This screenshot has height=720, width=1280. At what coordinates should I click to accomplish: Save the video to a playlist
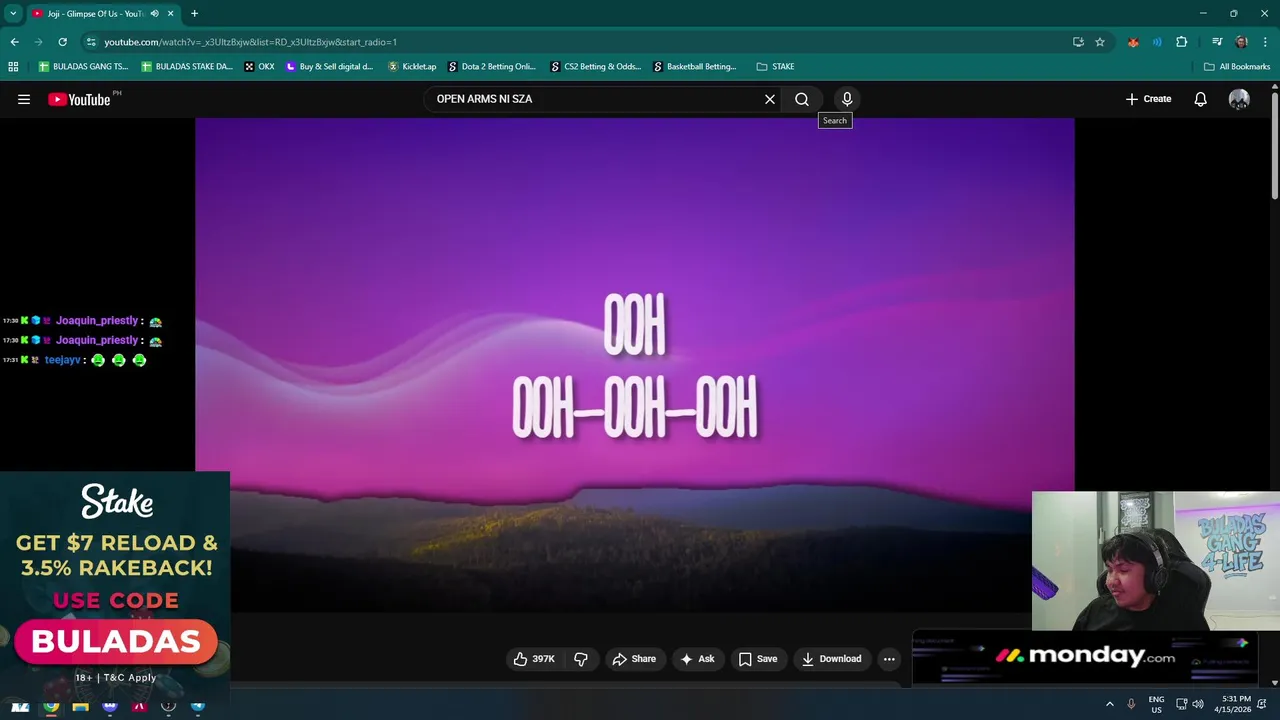coord(758,659)
